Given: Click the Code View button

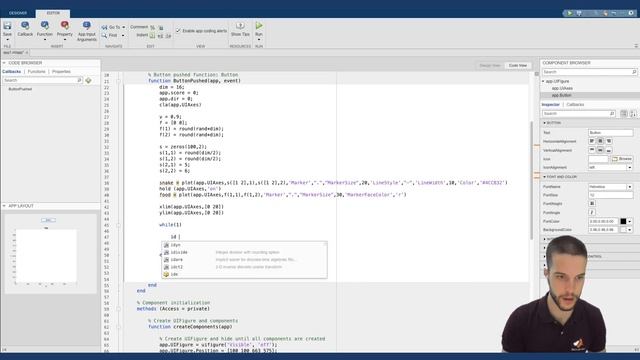Looking at the screenshot, I should pos(518,65).
